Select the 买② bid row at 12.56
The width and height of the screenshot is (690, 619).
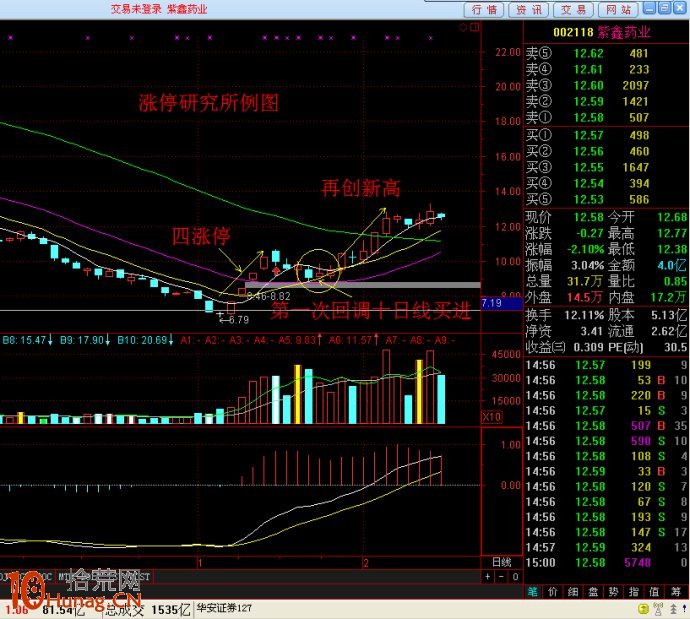pyautogui.click(x=606, y=151)
